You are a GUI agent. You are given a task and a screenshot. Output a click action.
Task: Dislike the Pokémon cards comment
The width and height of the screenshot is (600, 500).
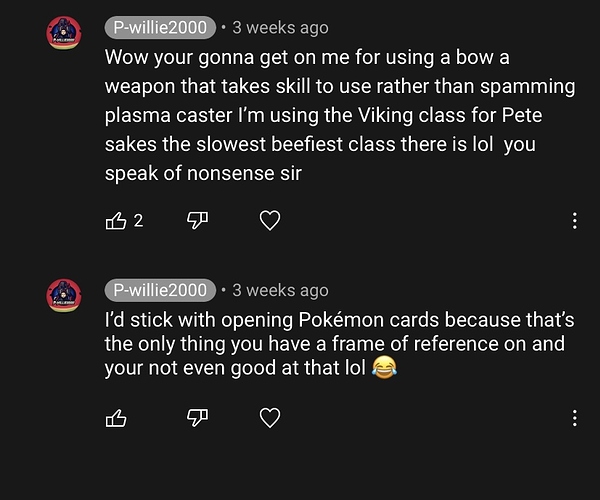[x=196, y=418]
